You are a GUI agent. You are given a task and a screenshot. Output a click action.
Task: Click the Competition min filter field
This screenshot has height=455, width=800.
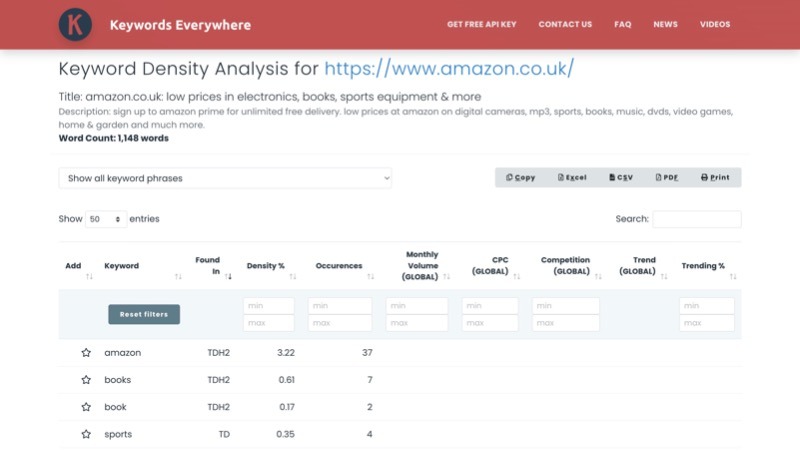pyautogui.click(x=566, y=306)
